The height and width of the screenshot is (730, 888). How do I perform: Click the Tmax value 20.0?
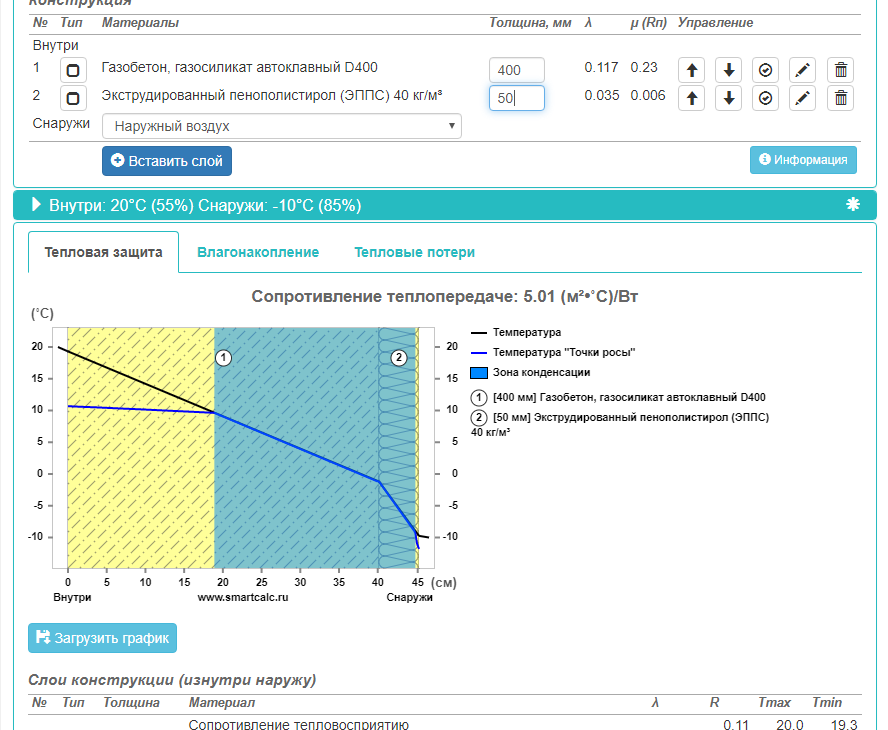789,724
